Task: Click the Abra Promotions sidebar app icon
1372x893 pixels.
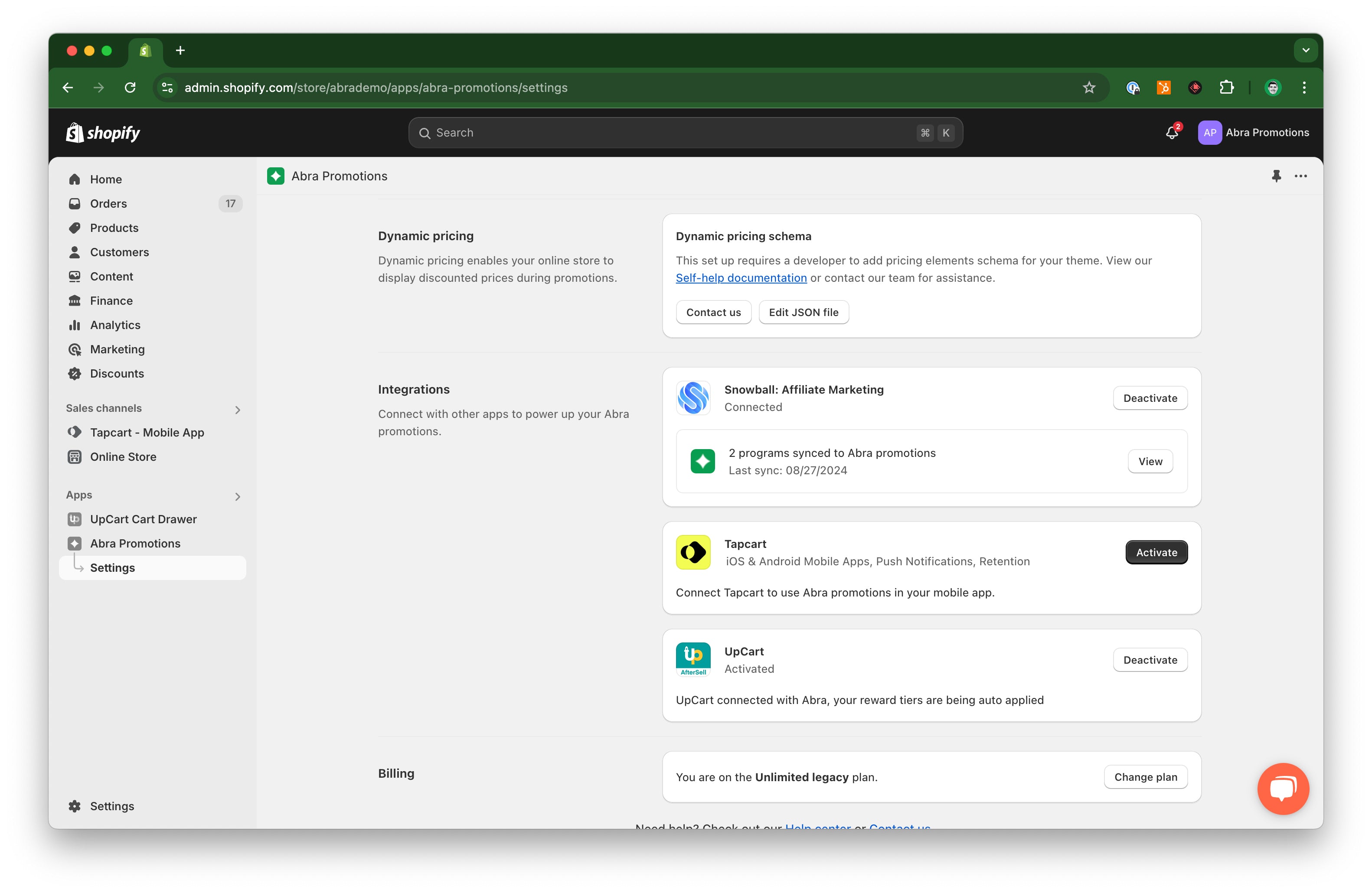Action: (74, 543)
